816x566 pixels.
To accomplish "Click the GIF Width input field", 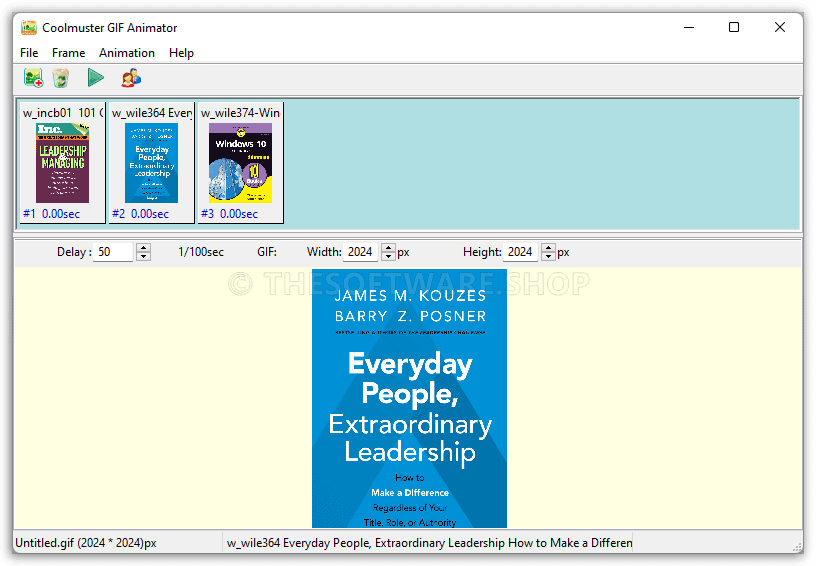I will [x=361, y=252].
